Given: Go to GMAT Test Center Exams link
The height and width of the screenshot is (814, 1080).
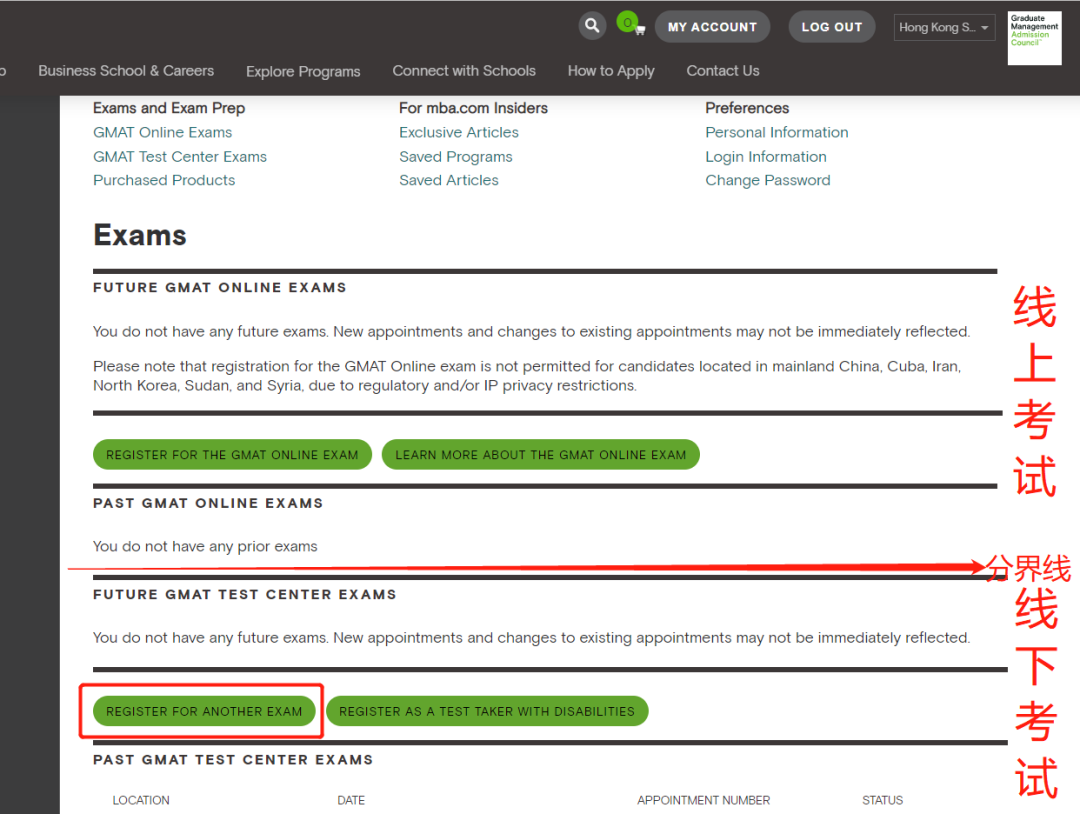Looking at the screenshot, I should point(180,157).
